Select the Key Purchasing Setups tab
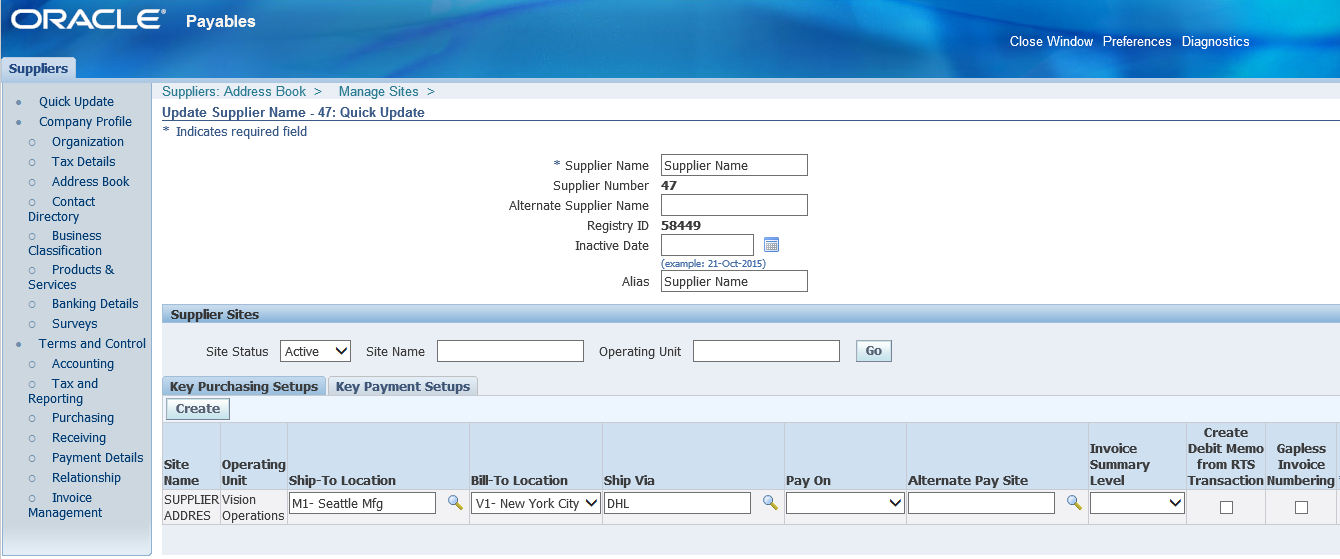 [244, 387]
